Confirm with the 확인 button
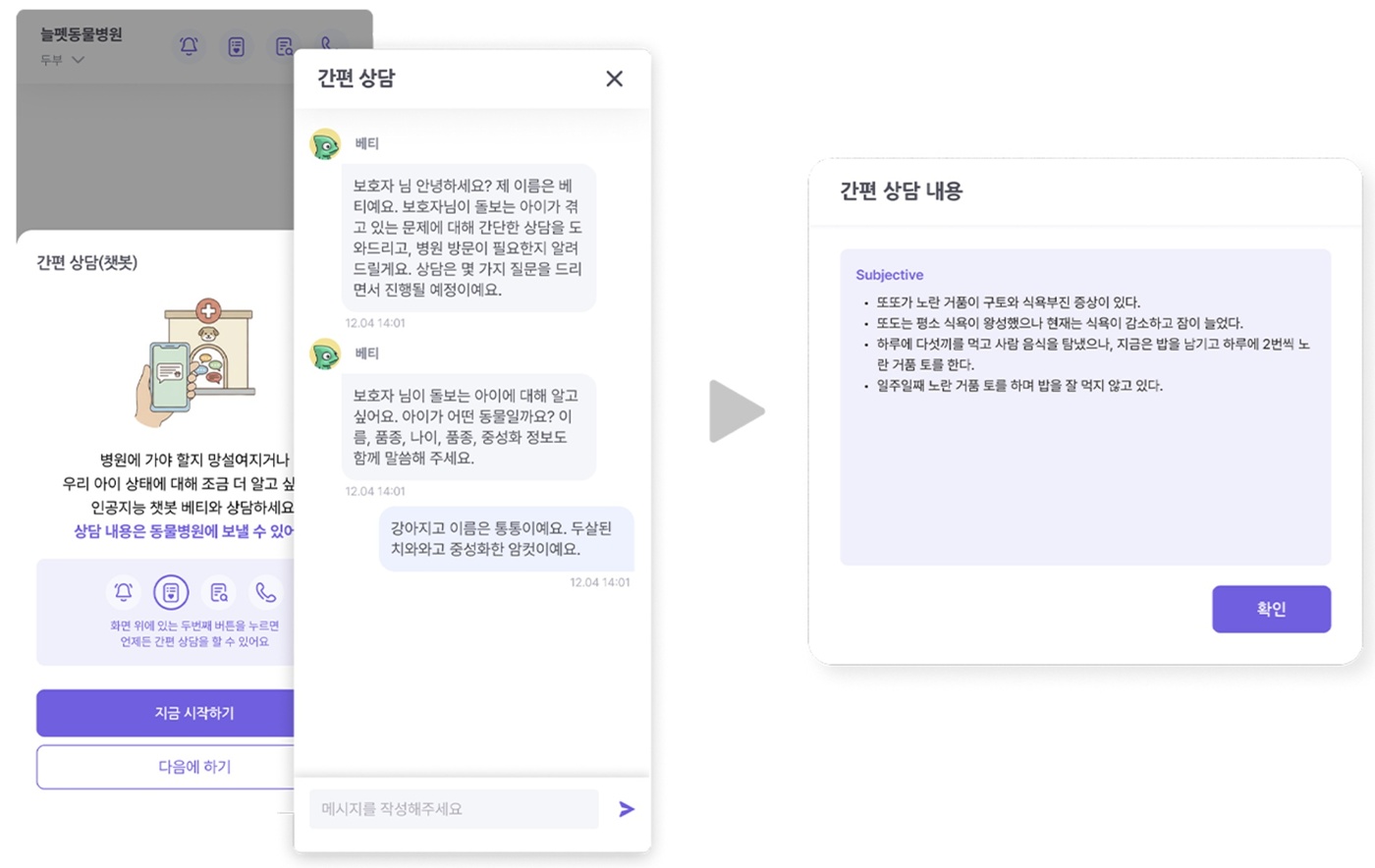The width and height of the screenshot is (1375, 868). click(1271, 609)
